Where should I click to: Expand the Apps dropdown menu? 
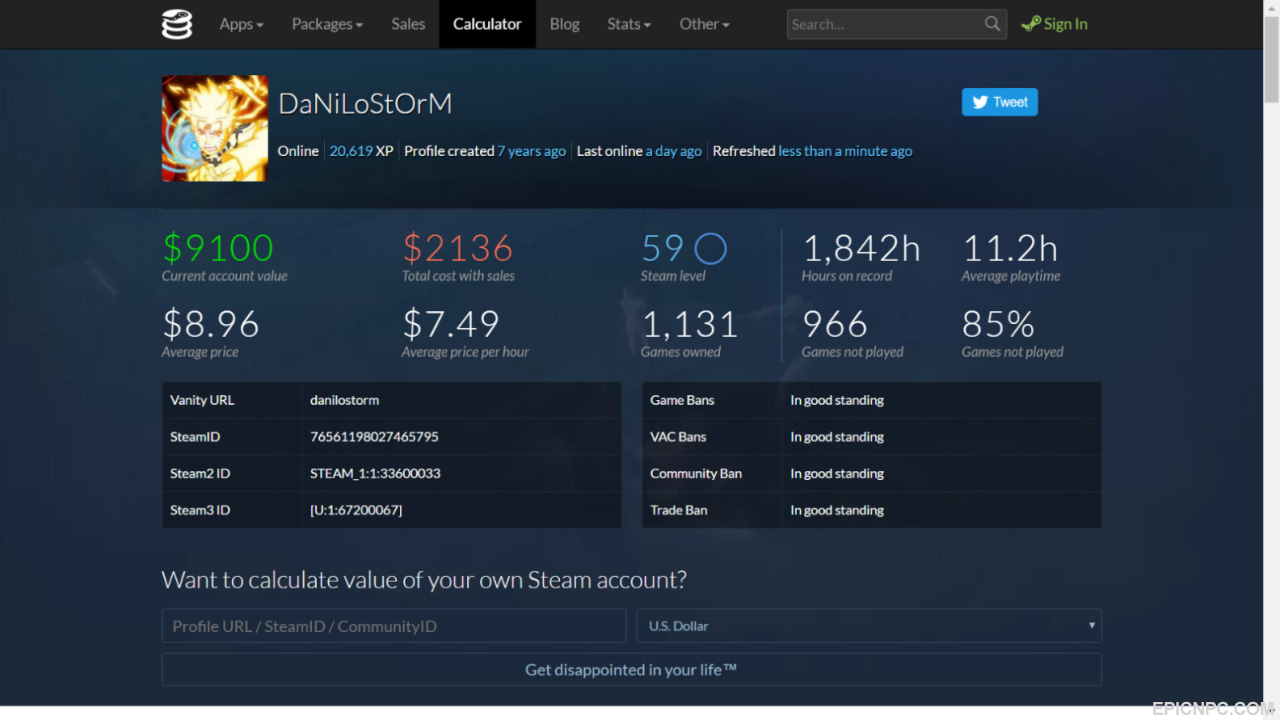coord(241,24)
